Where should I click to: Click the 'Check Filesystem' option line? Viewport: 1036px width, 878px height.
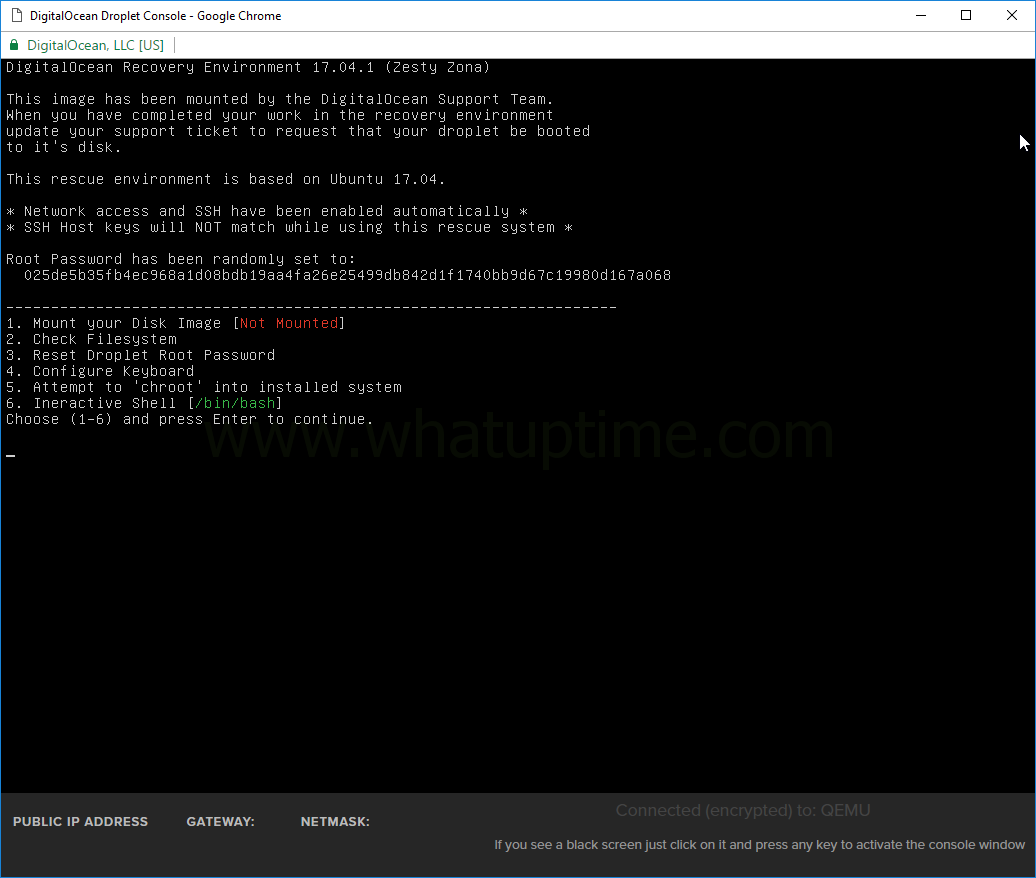pos(92,339)
